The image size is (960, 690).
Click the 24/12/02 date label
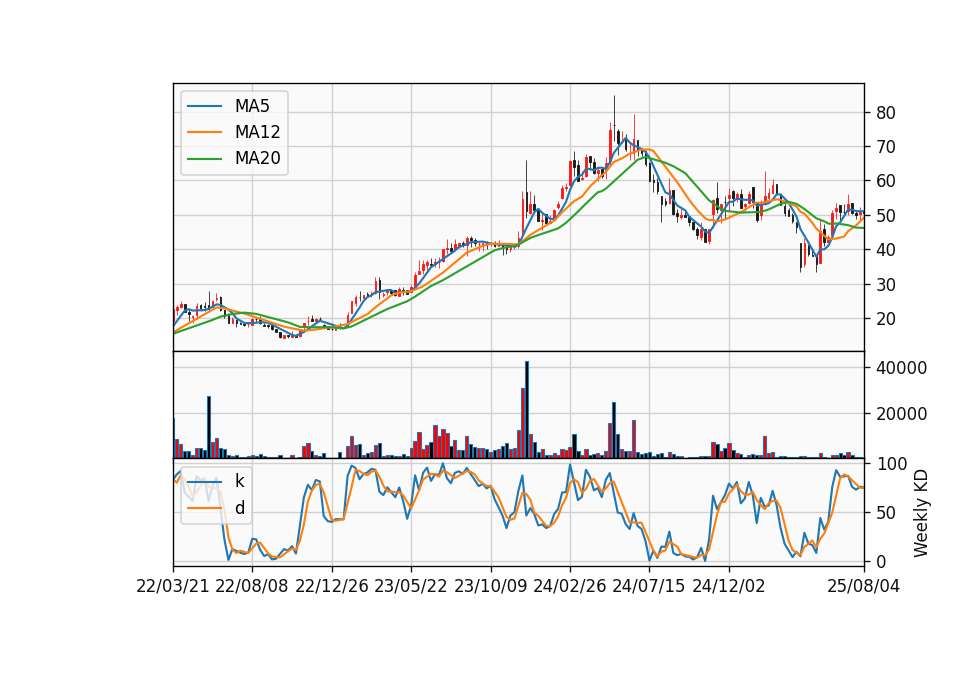point(729,586)
